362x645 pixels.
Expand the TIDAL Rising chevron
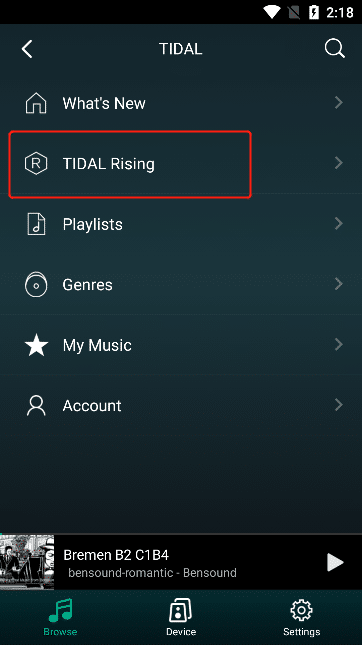(339, 163)
